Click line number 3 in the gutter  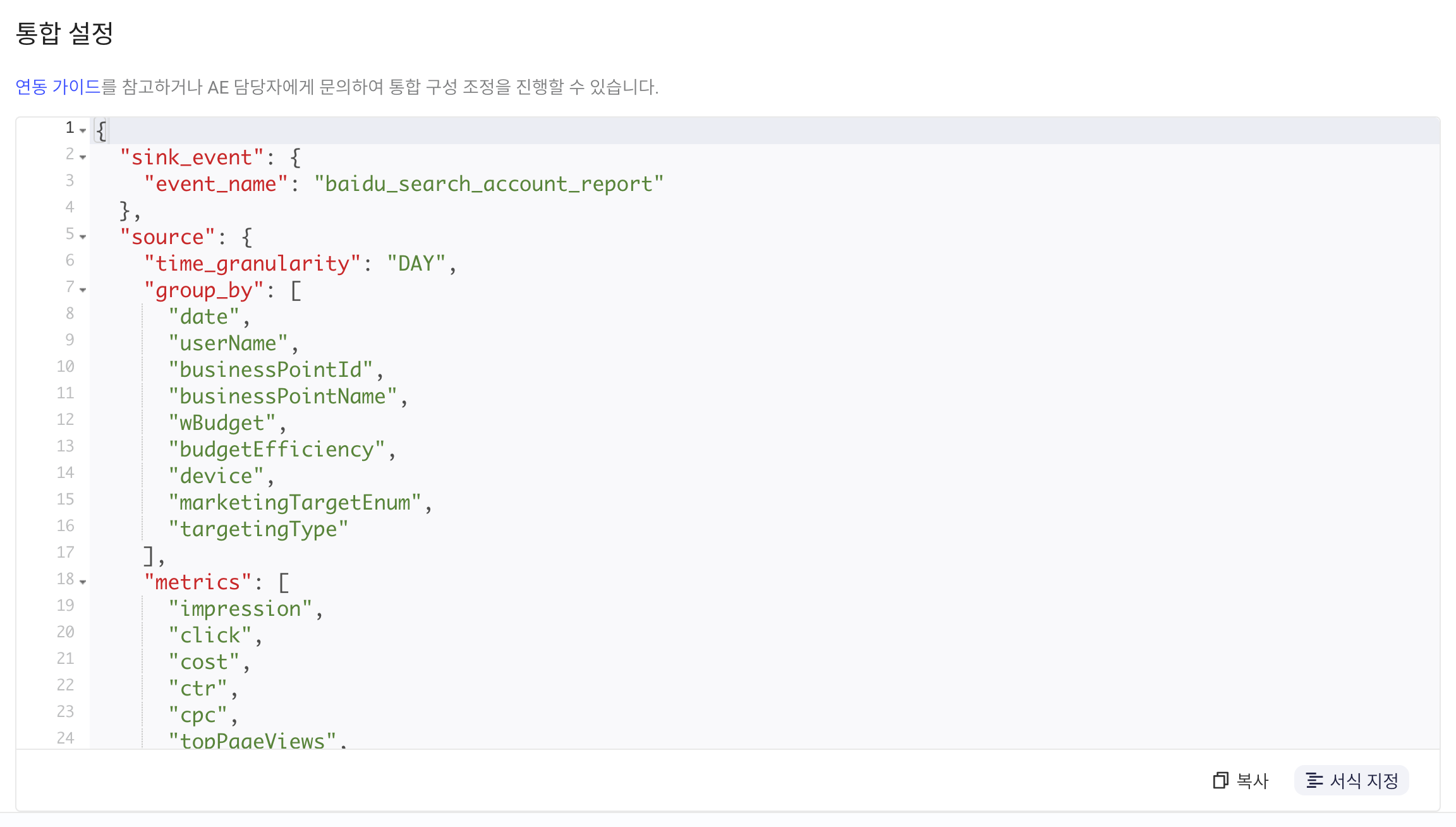(x=70, y=180)
